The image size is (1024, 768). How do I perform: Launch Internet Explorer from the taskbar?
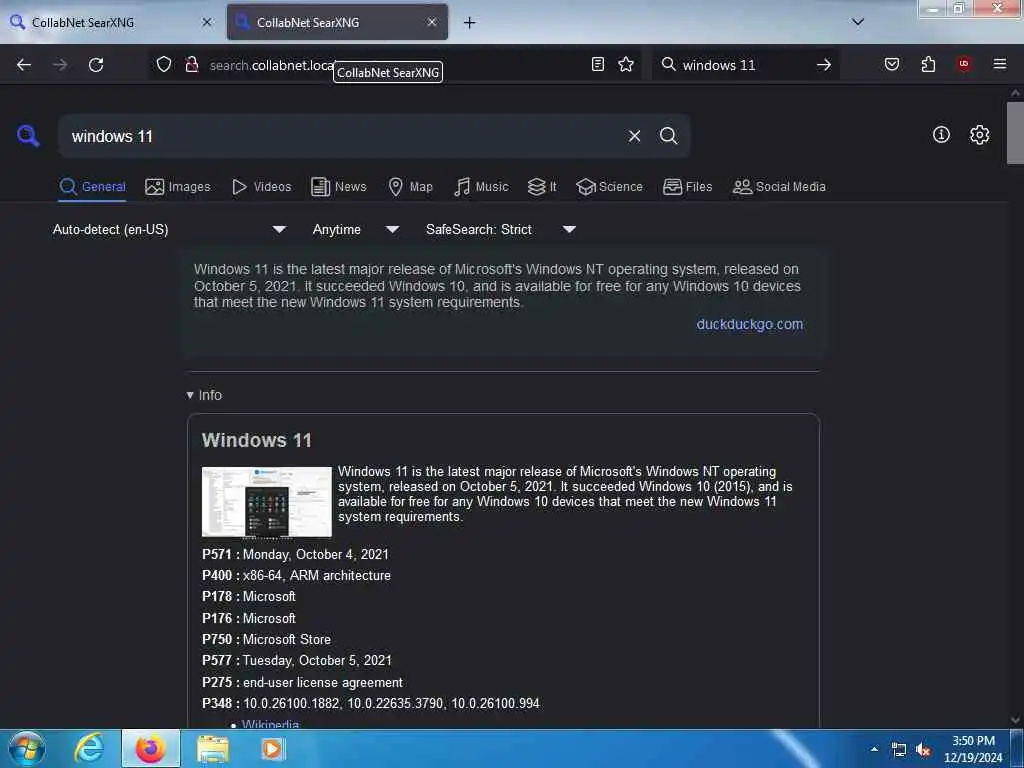coord(89,748)
